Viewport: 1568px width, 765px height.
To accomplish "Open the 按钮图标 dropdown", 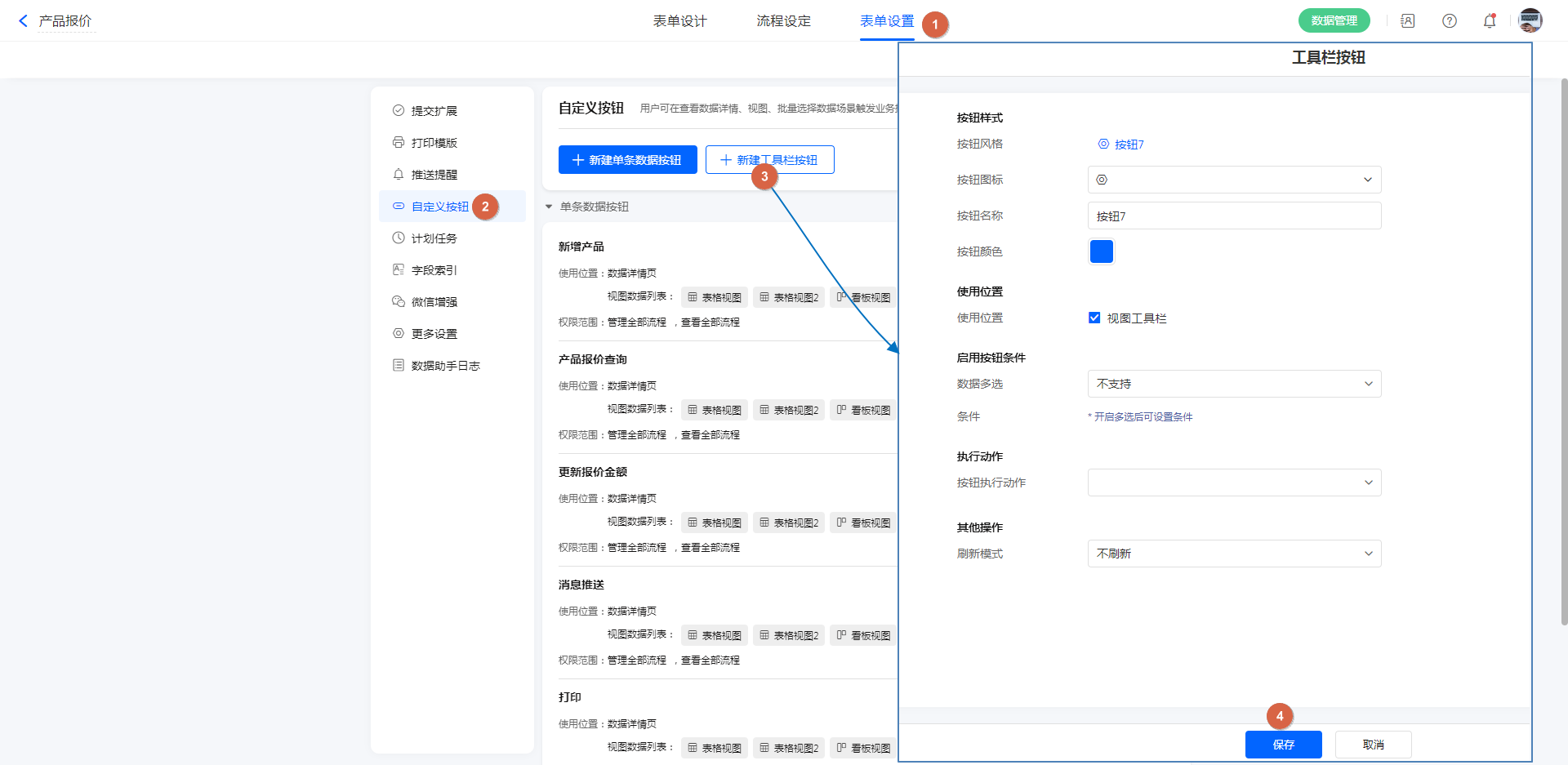I will [x=1233, y=180].
